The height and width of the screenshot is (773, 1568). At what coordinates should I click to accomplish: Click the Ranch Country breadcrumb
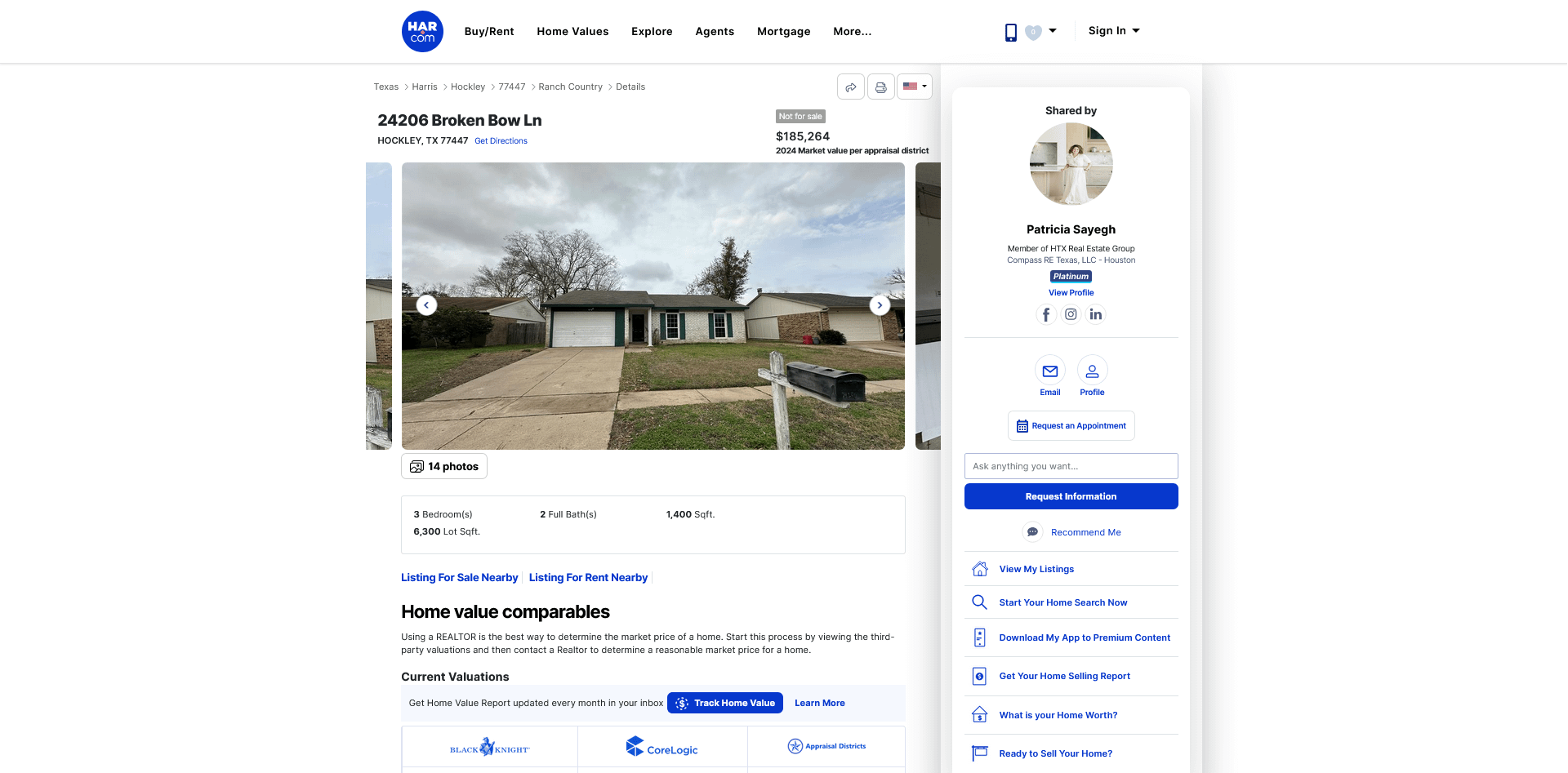coord(570,87)
